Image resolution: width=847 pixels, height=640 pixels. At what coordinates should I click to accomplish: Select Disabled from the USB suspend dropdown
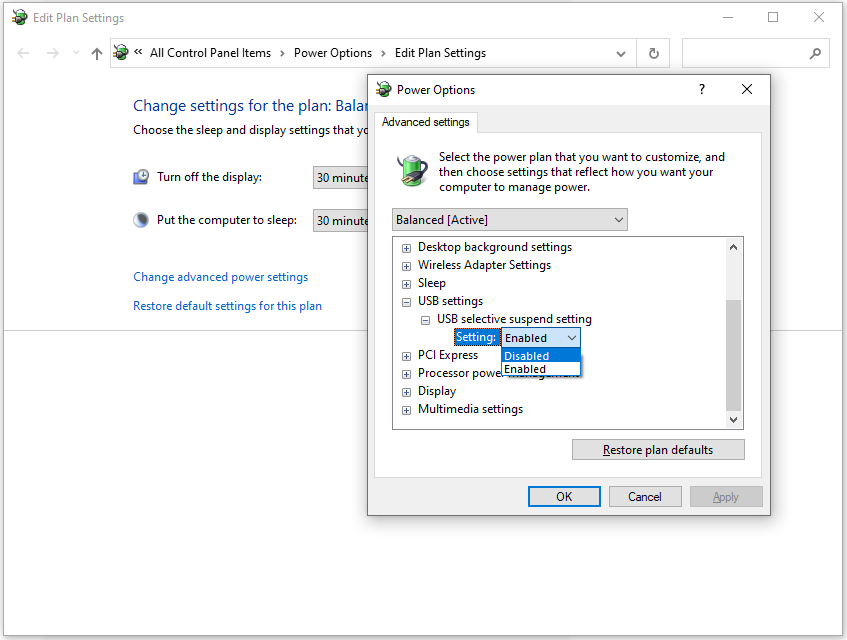(527, 355)
